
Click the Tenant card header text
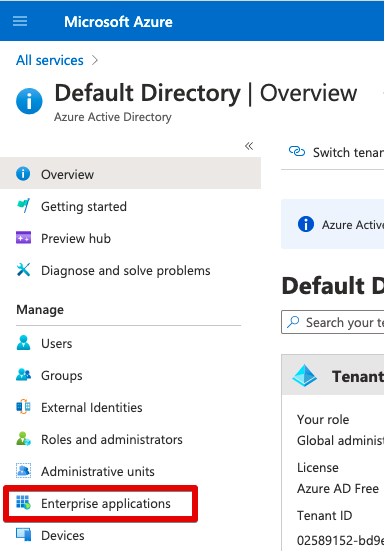[x=358, y=376]
